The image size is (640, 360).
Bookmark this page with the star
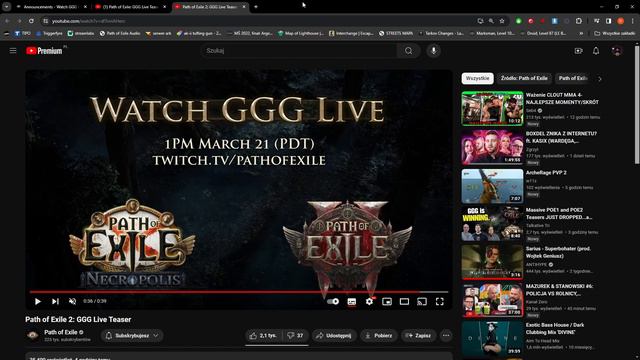(x=502, y=21)
